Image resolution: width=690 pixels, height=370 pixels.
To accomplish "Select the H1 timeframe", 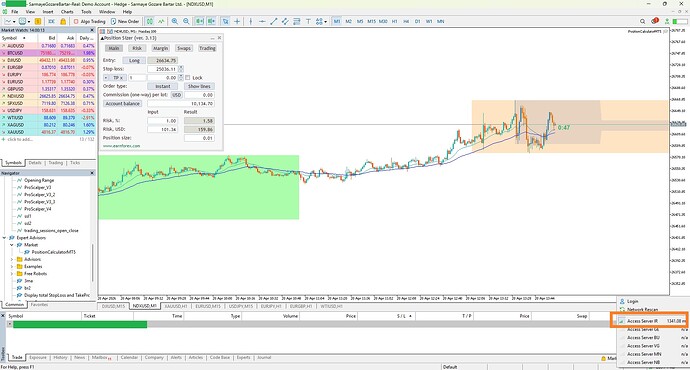I will click(394, 21).
